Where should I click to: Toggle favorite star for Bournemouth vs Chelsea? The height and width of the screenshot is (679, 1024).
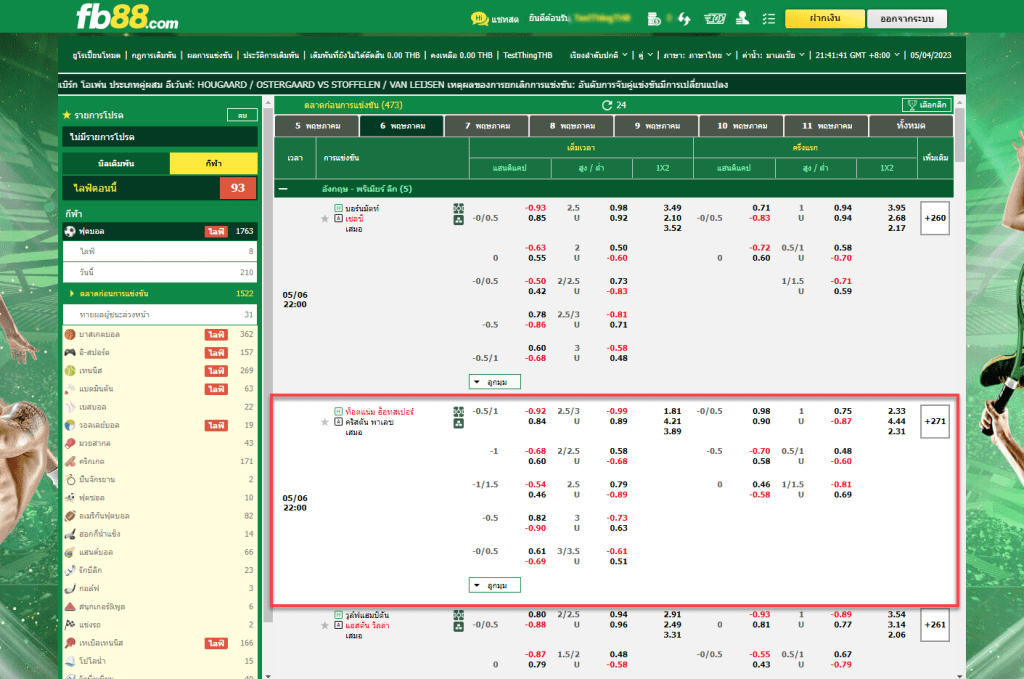pyautogui.click(x=324, y=218)
